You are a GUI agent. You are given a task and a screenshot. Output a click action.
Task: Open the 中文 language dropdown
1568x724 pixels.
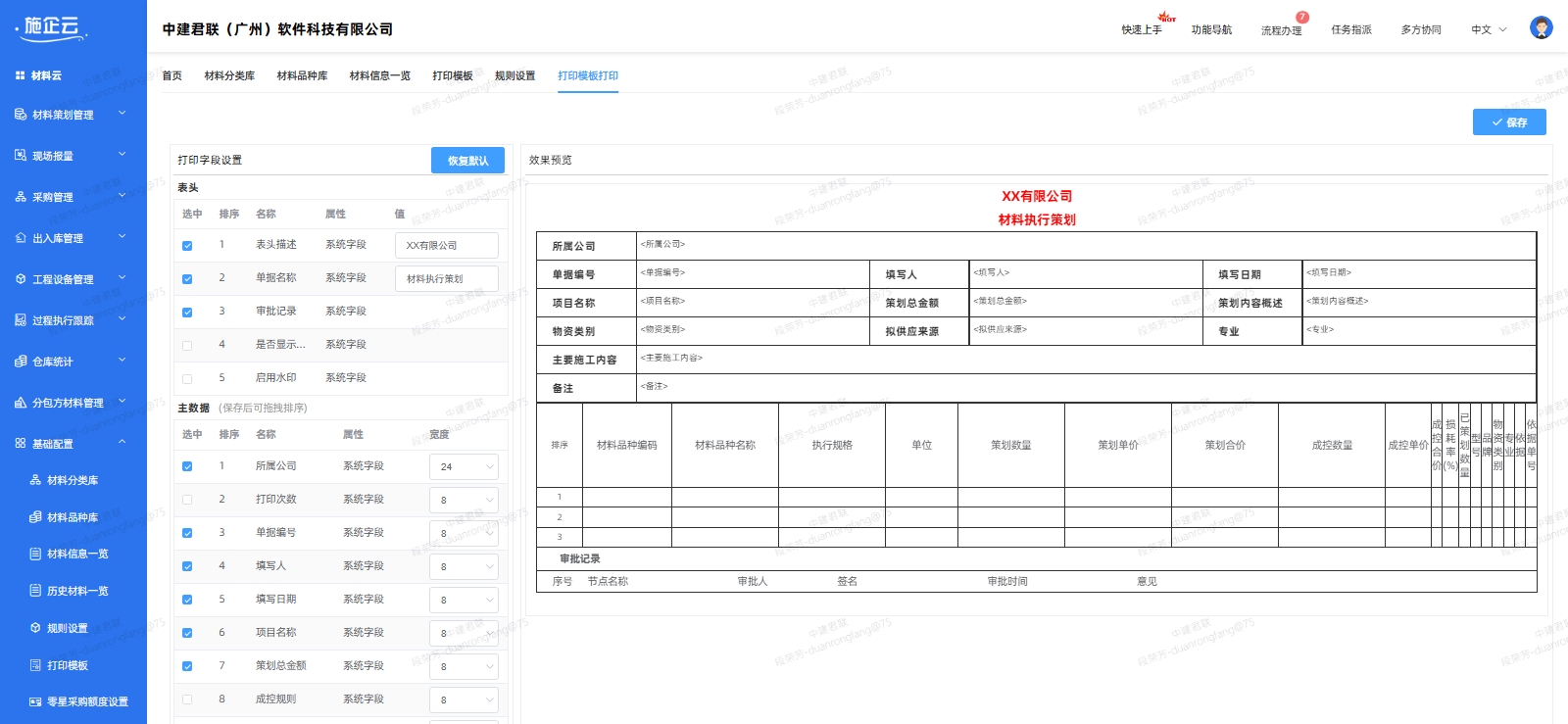[1489, 29]
